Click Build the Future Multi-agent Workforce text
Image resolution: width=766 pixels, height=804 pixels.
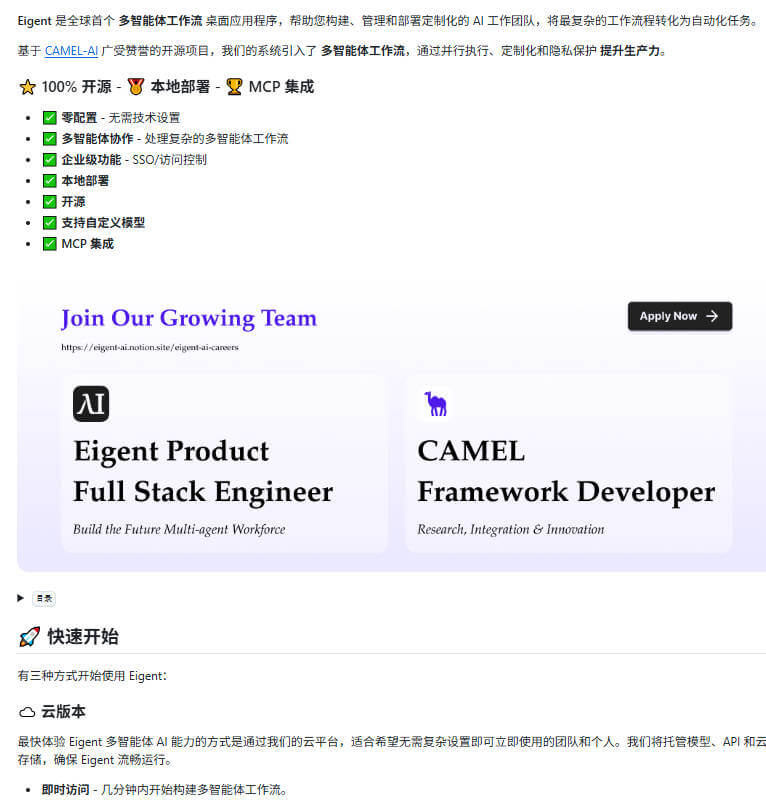click(x=179, y=529)
